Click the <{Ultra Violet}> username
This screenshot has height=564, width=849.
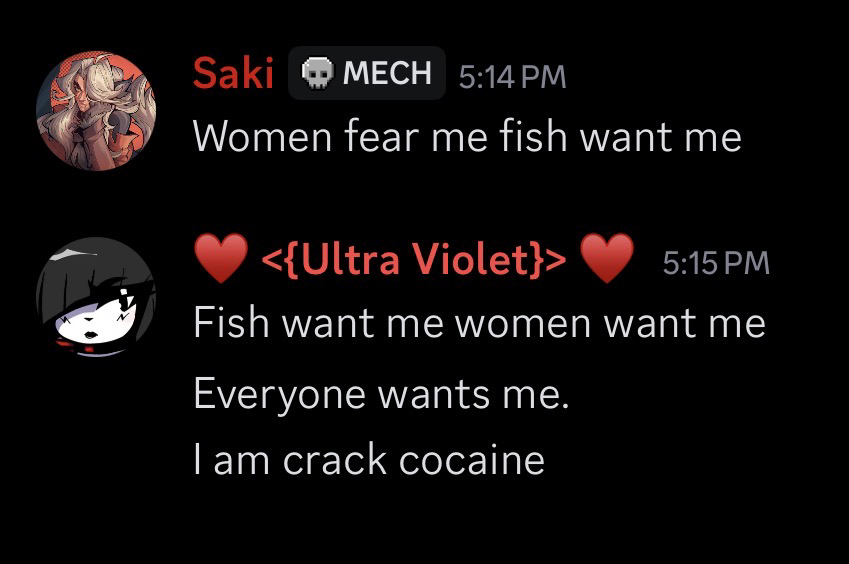pyautogui.click(x=413, y=261)
